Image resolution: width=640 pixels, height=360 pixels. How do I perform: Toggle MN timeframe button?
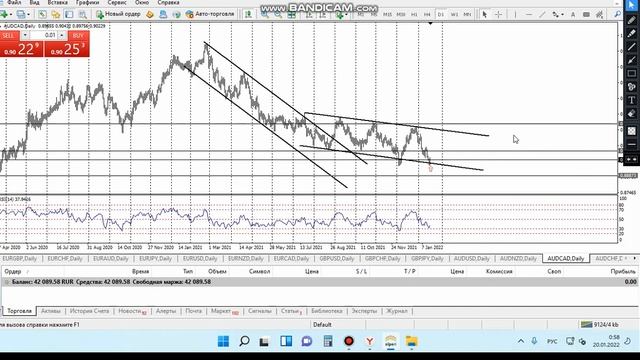point(467,14)
